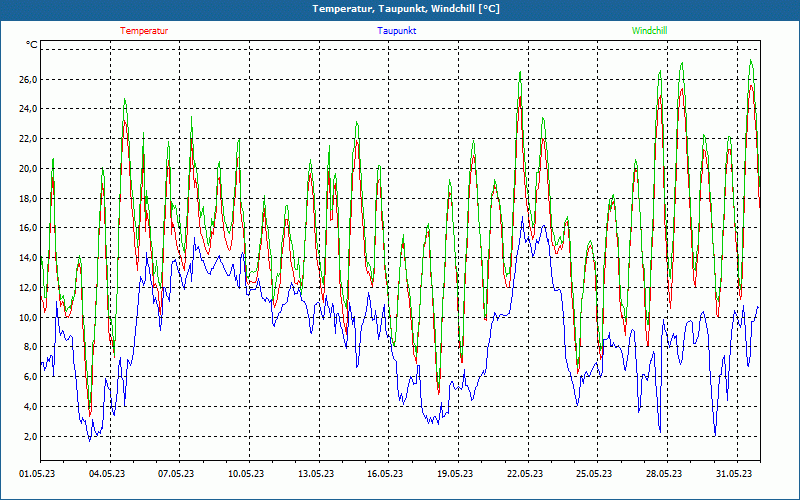Image resolution: width=800 pixels, height=500 pixels.
Task: Click the blue Taupunkt legend label
Action: pos(396,31)
